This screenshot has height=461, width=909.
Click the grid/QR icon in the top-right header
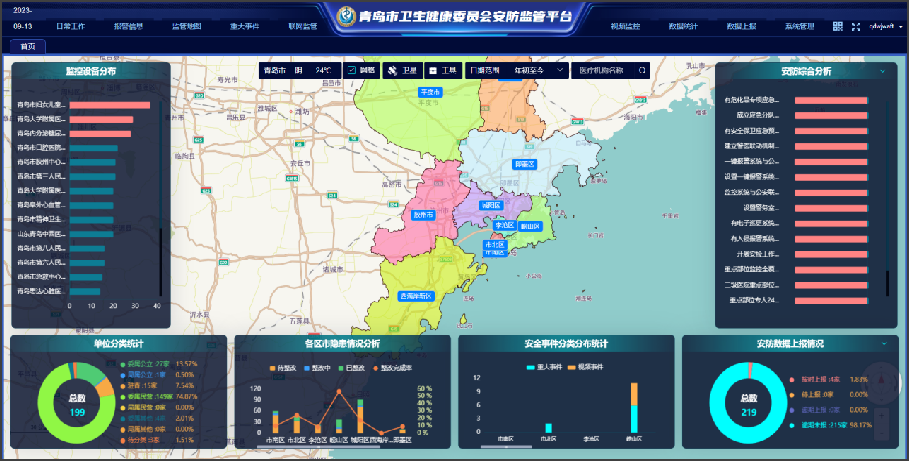pyautogui.click(x=838, y=26)
